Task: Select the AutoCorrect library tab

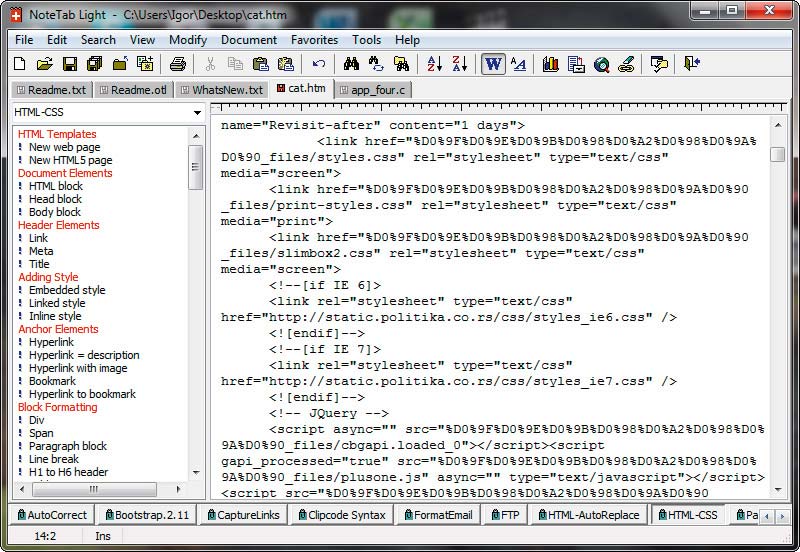Action: pyautogui.click(x=52, y=515)
